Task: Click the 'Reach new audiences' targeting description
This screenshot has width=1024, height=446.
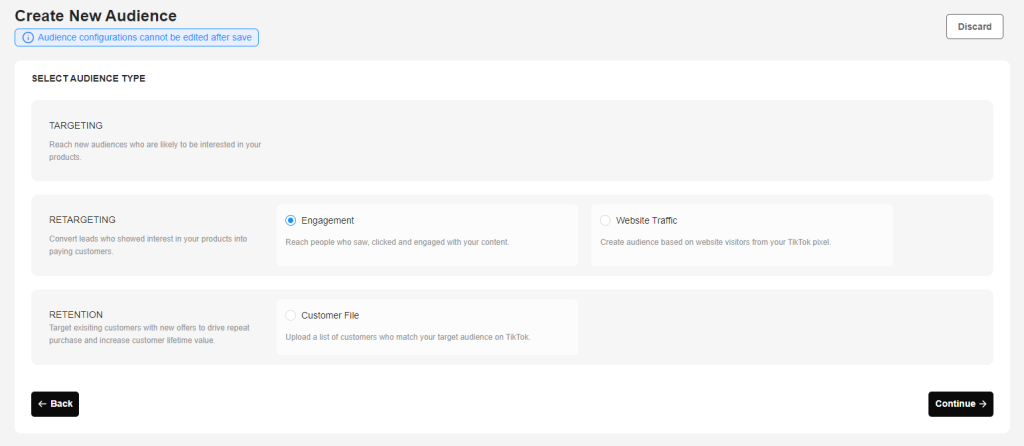Action: click(155, 151)
